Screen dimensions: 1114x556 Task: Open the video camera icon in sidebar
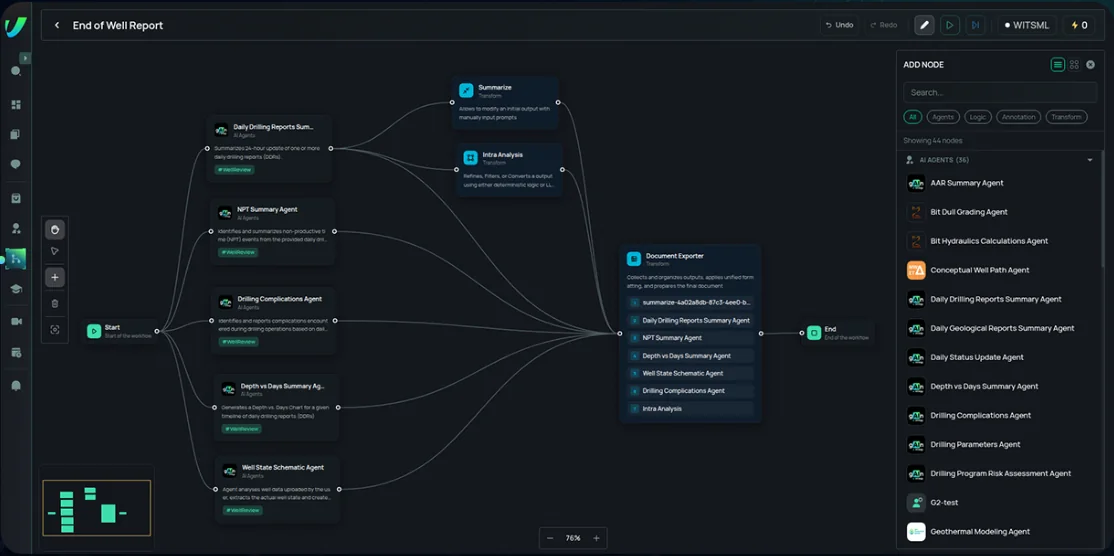[x=16, y=322]
